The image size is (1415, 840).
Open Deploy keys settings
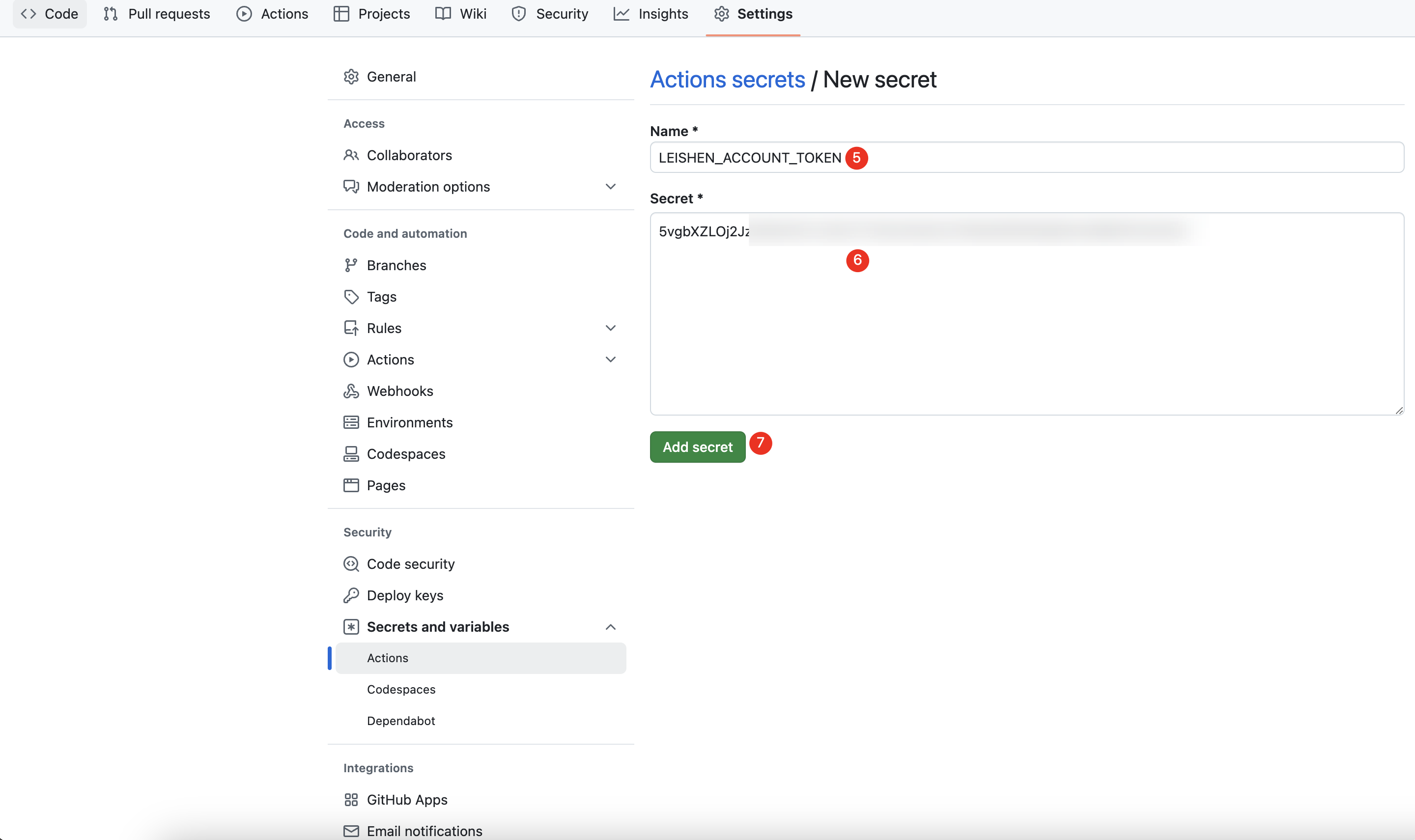[x=481, y=595]
